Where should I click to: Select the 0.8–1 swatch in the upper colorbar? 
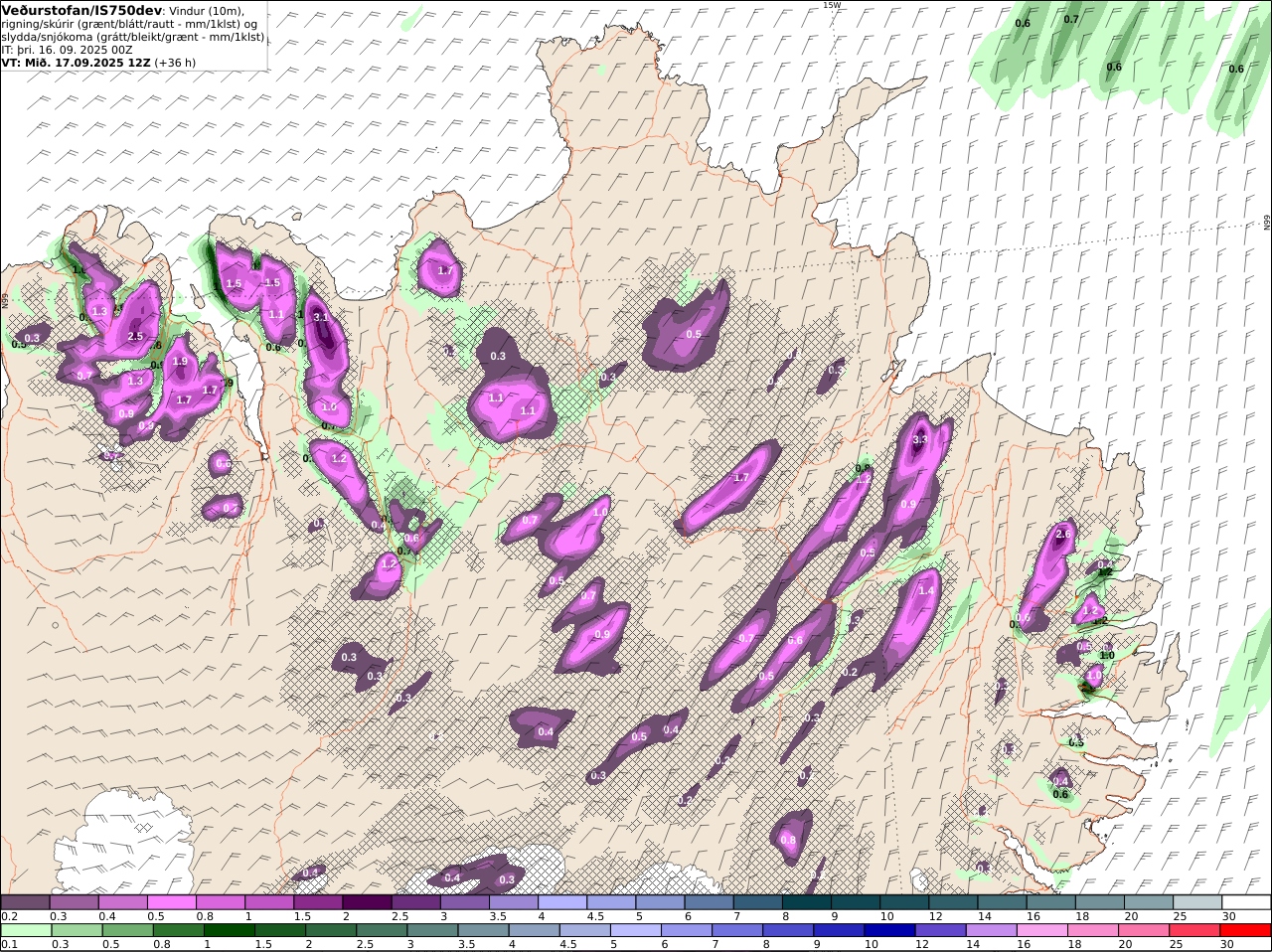(x=220, y=901)
